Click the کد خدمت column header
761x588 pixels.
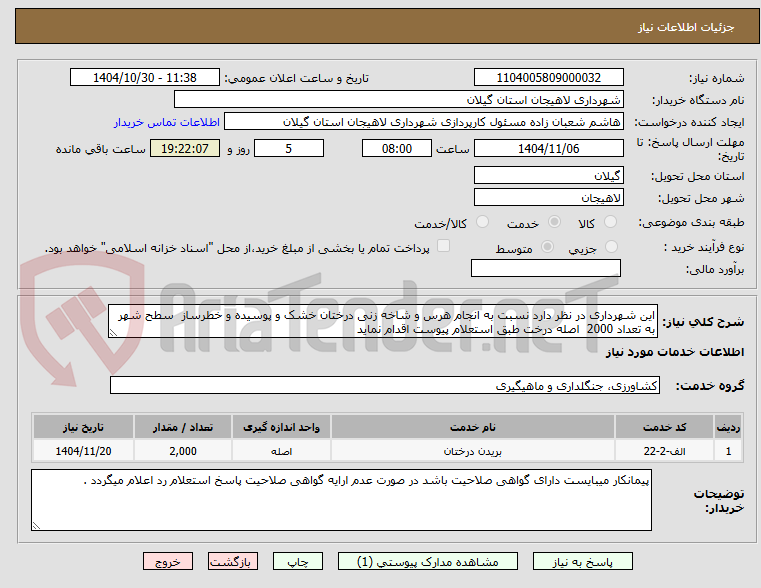tap(664, 427)
